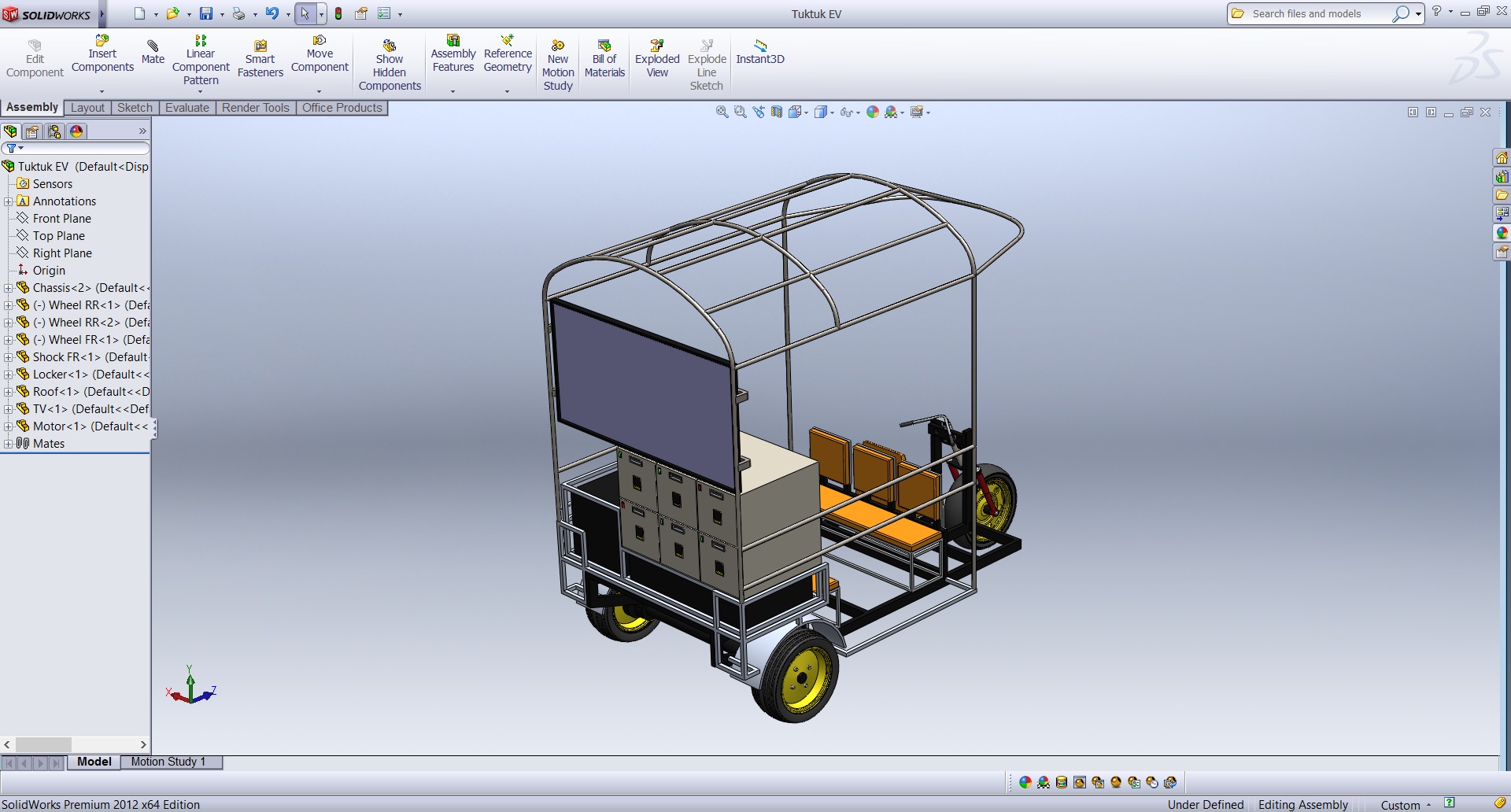Image resolution: width=1511 pixels, height=812 pixels.
Task: Switch to the Sketch tab
Action: (135, 108)
